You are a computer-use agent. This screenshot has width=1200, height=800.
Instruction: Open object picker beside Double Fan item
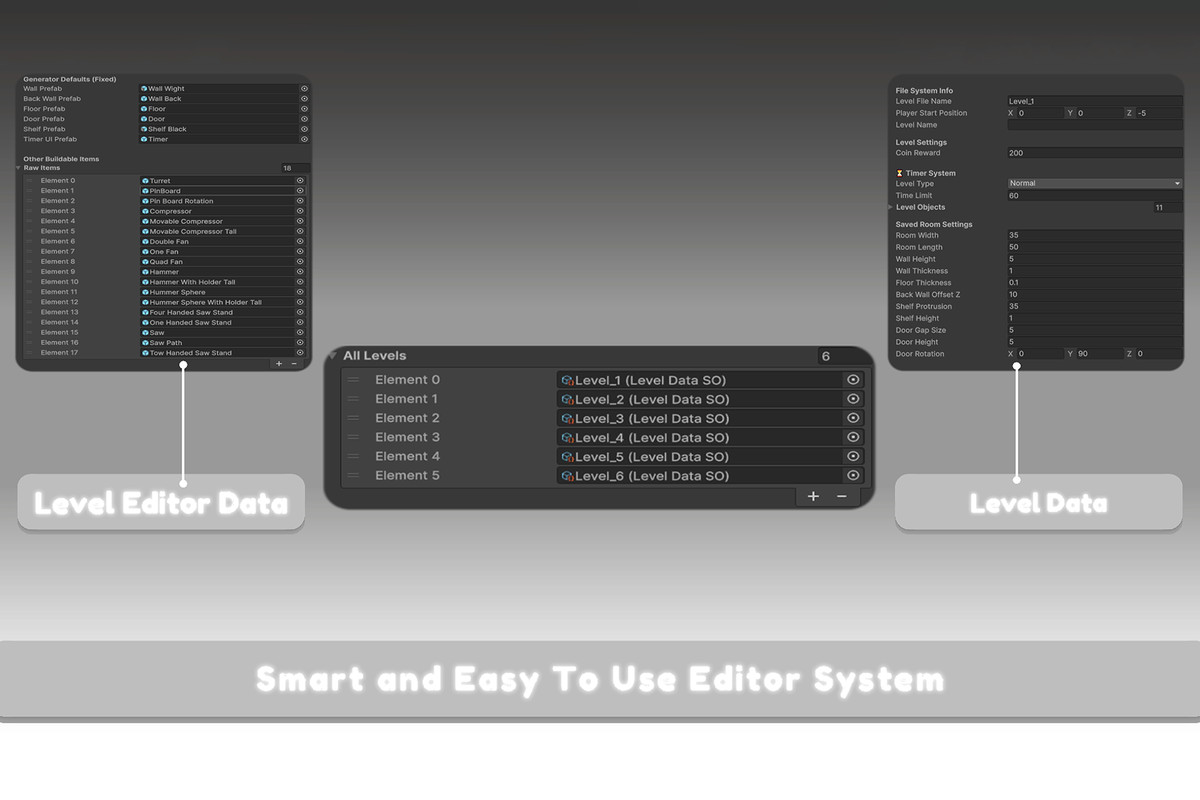tap(300, 241)
